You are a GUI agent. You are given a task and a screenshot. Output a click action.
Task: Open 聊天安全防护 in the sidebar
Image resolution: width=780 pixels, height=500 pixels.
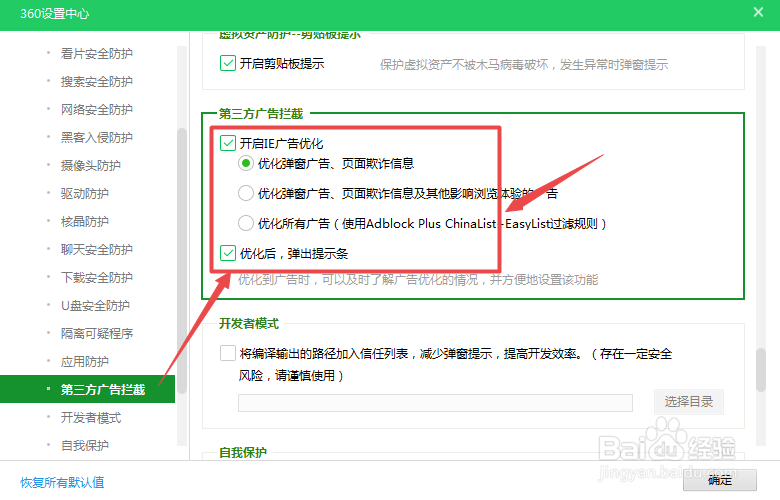(x=97, y=249)
